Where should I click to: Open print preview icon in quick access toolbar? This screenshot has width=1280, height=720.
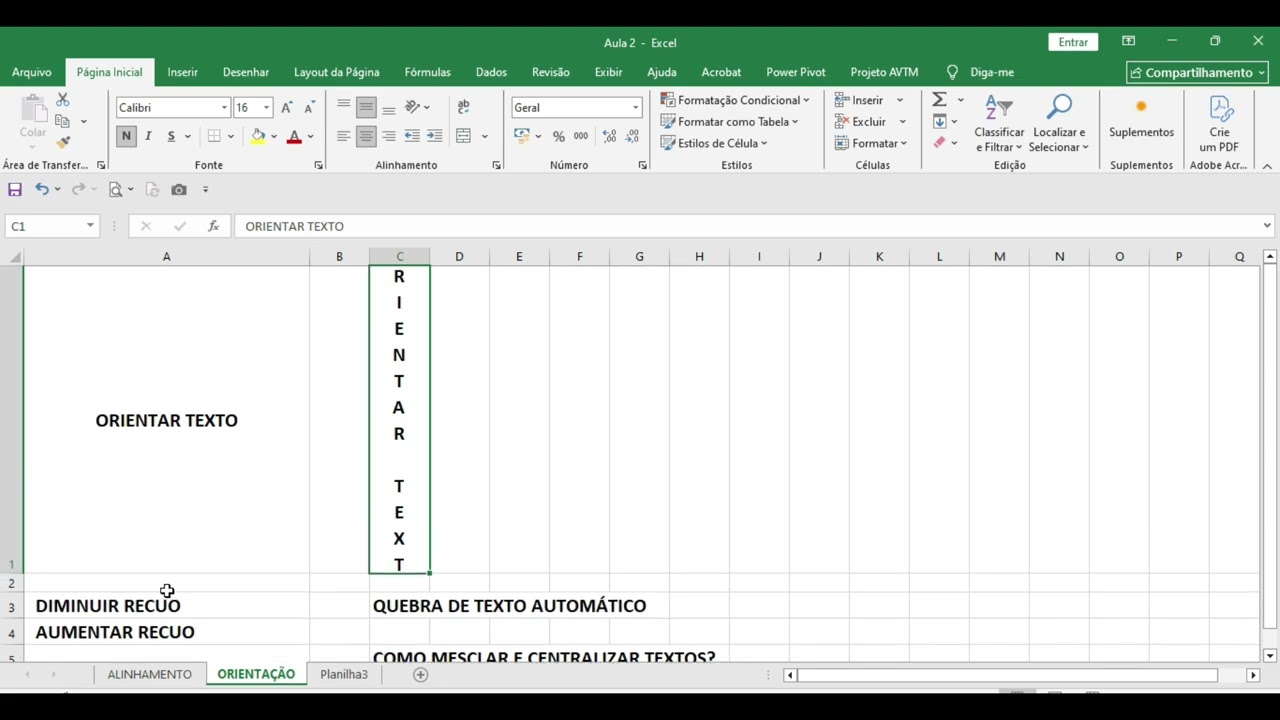115,189
